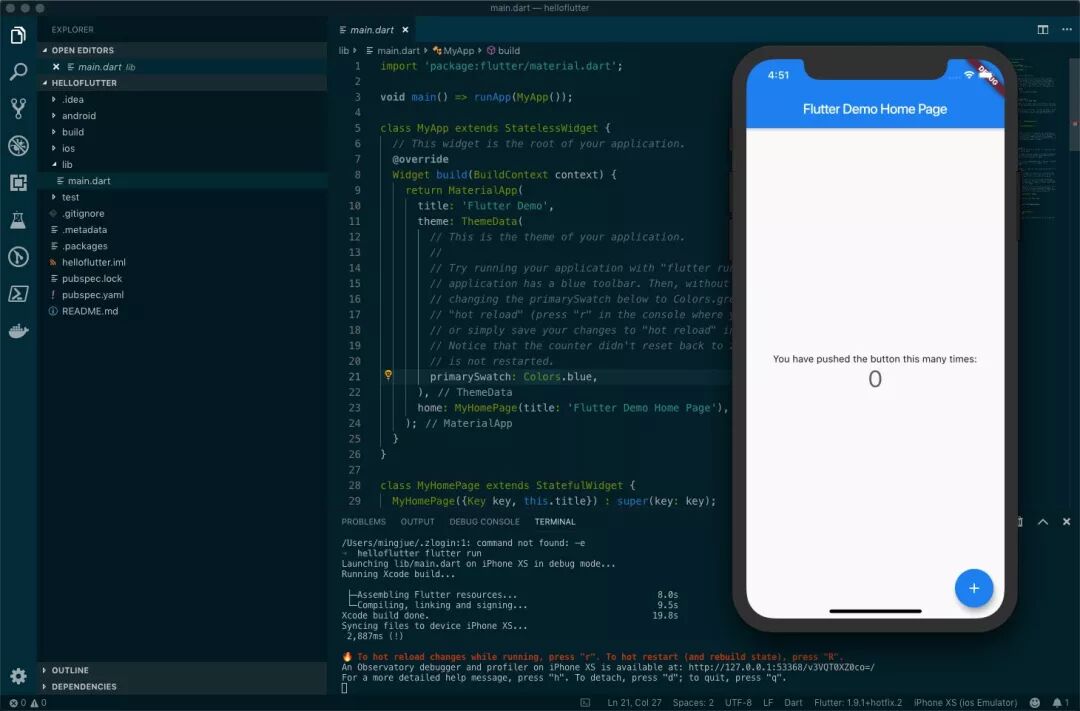Switch to the Problems panel tab
This screenshot has width=1080, height=711.
[364, 522]
